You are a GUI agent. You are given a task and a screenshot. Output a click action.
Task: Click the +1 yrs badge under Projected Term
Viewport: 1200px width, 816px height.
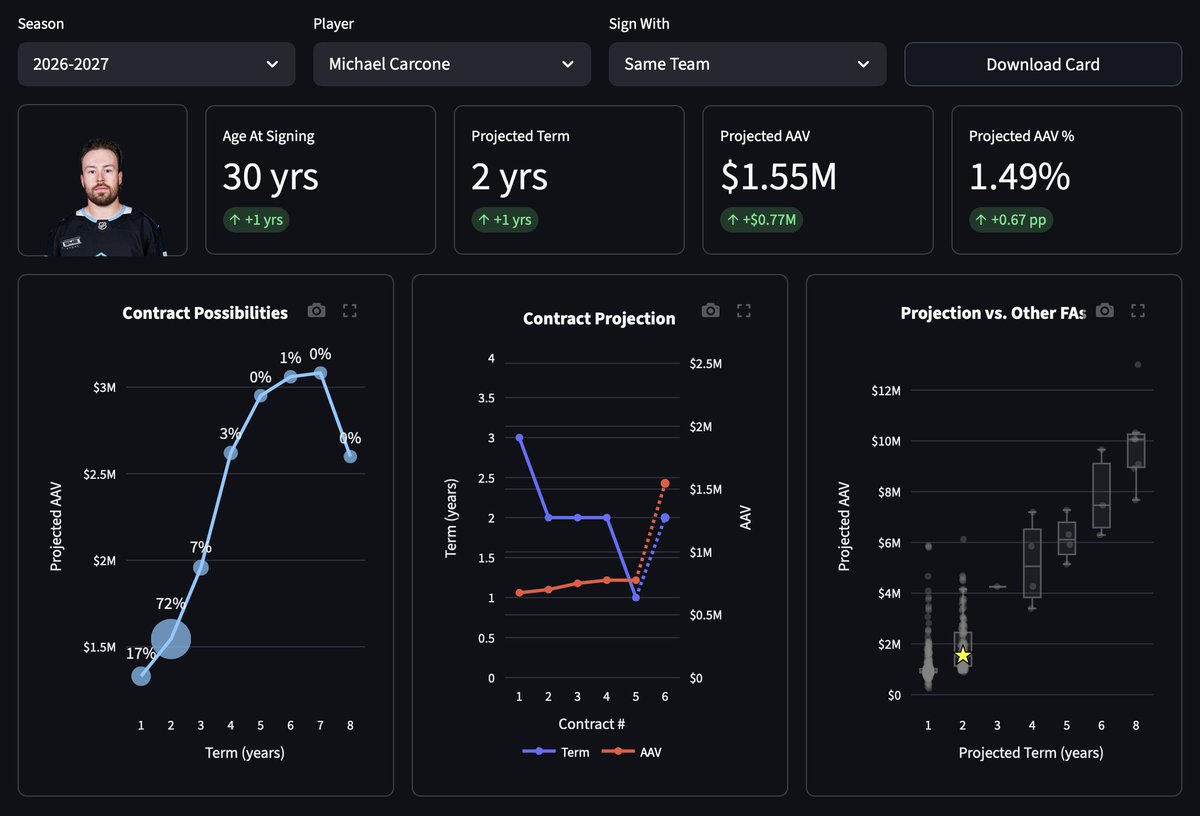tap(505, 220)
